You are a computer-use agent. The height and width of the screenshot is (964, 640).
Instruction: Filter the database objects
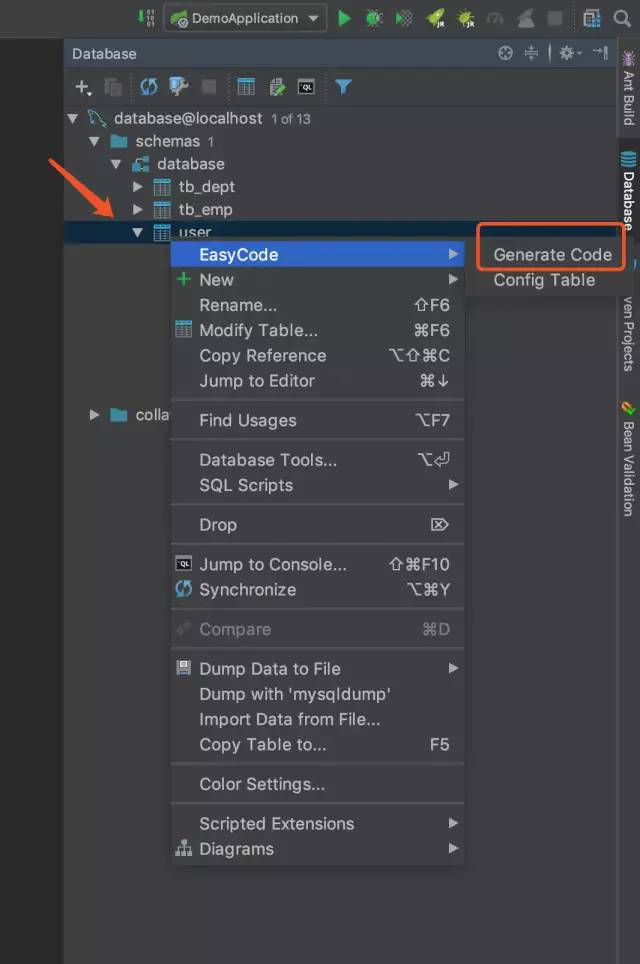[343, 87]
